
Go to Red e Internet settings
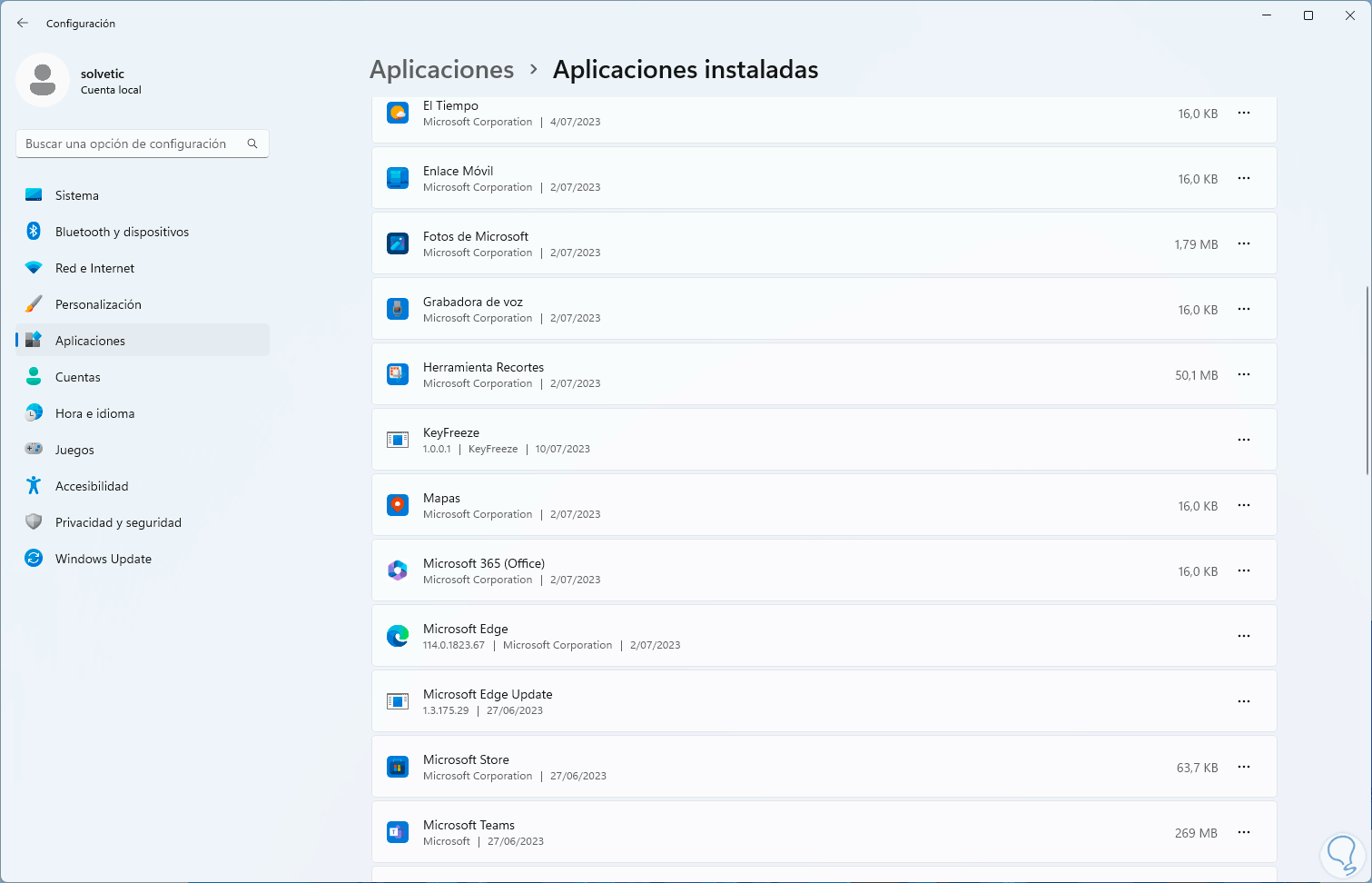(143, 268)
